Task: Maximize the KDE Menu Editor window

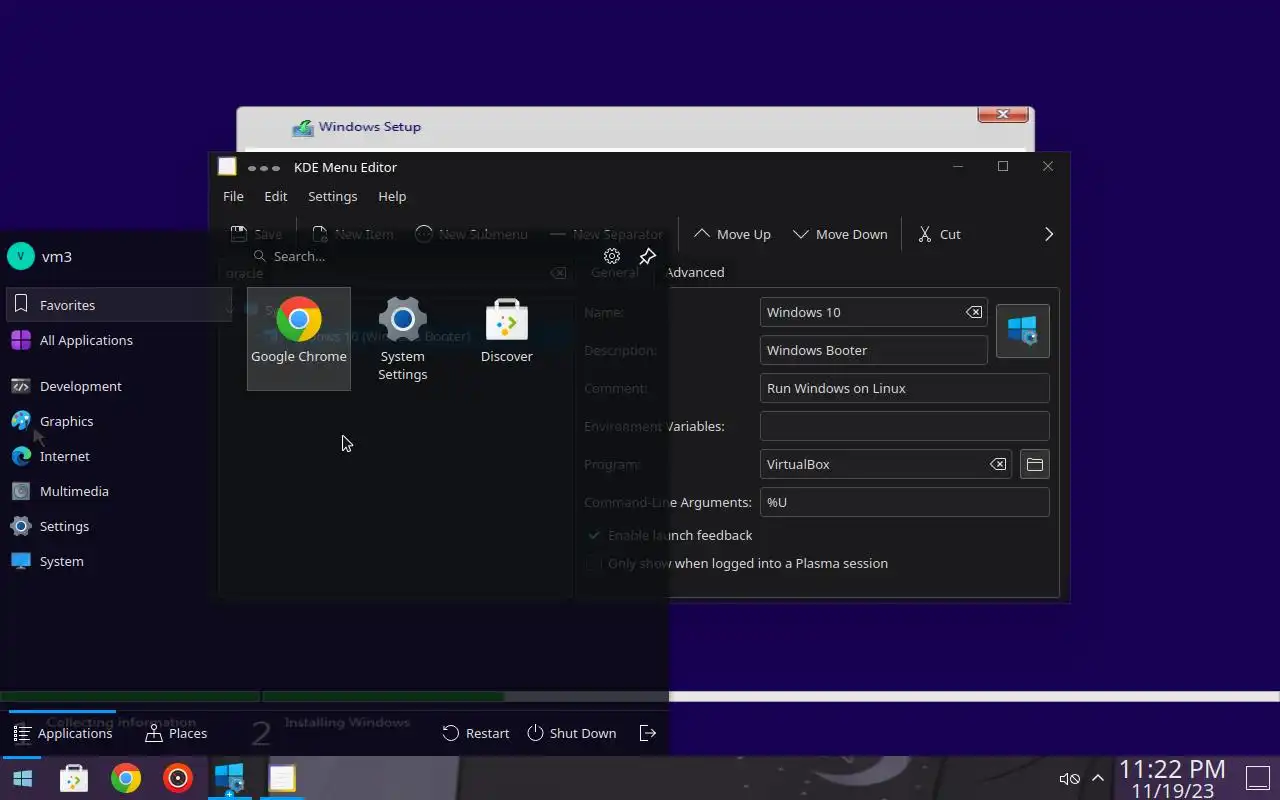Action: pos(1003,166)
